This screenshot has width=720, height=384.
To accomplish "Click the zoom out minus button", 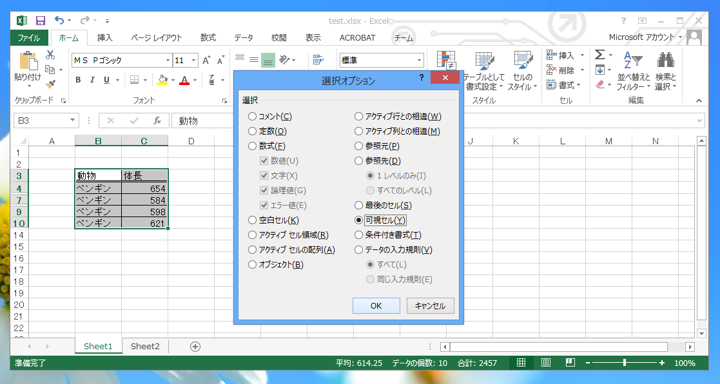I will click(587, 363).
